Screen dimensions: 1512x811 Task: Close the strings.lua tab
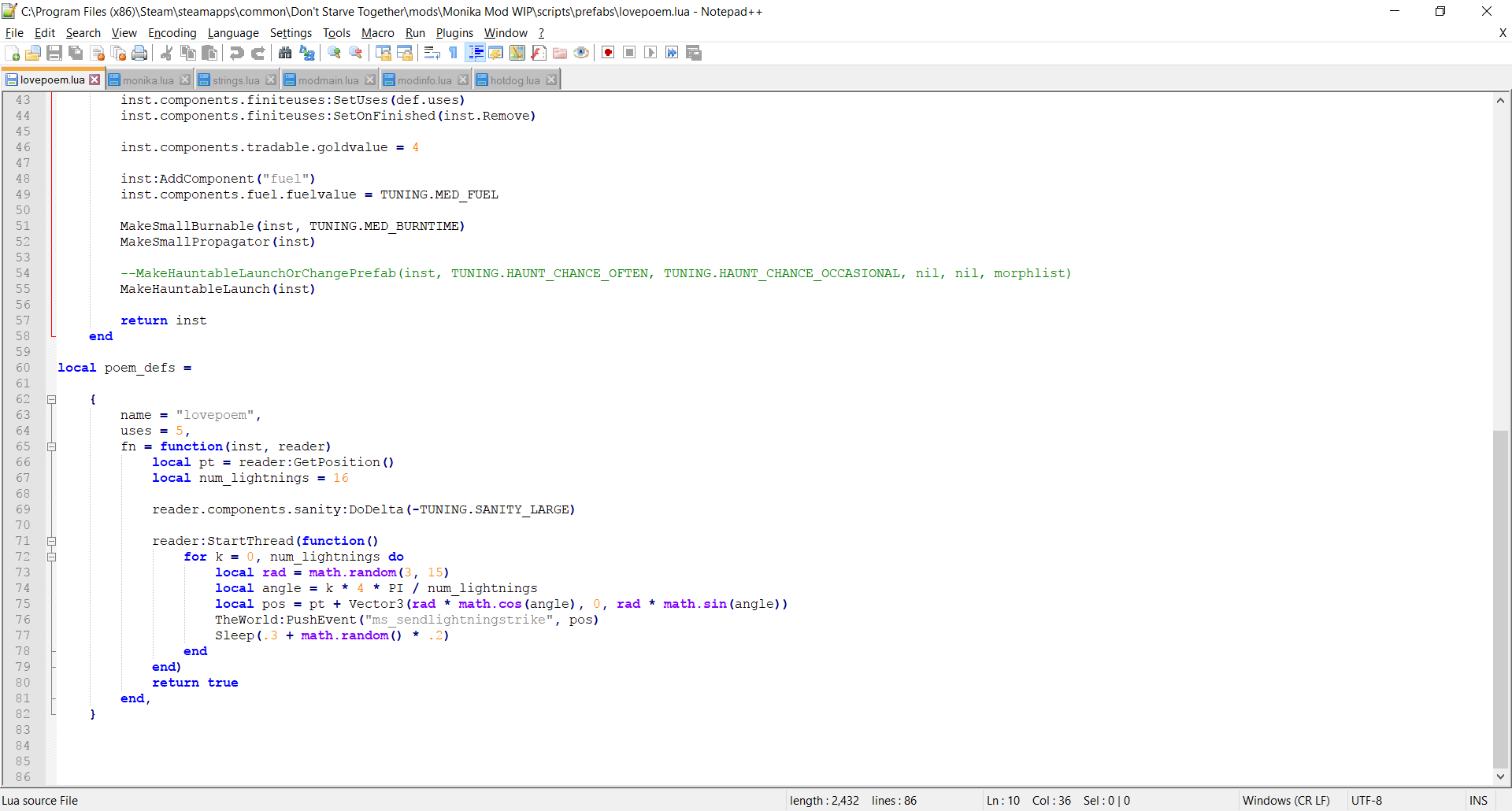coord(271,80)
